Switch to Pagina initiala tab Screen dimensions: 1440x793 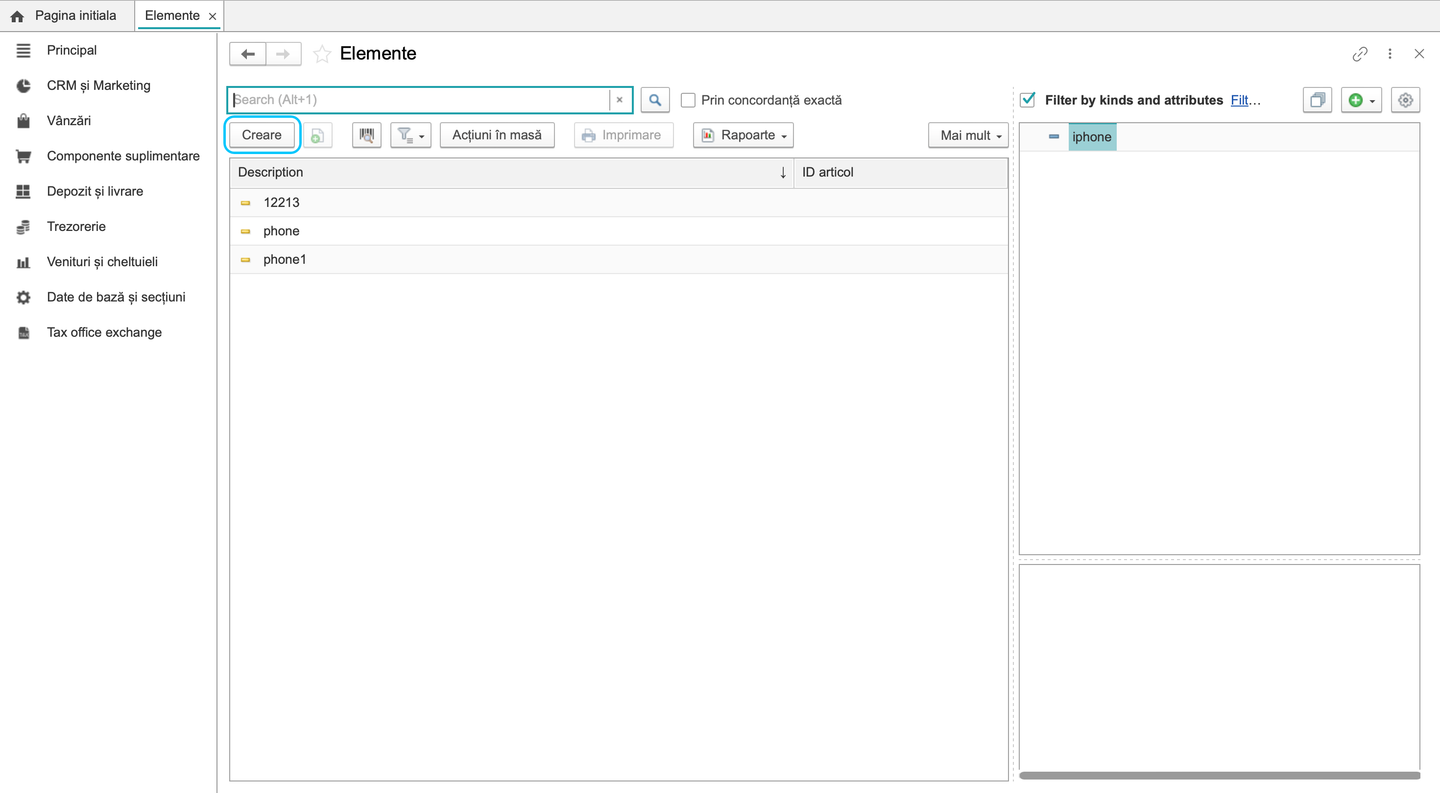coord(66,16)
